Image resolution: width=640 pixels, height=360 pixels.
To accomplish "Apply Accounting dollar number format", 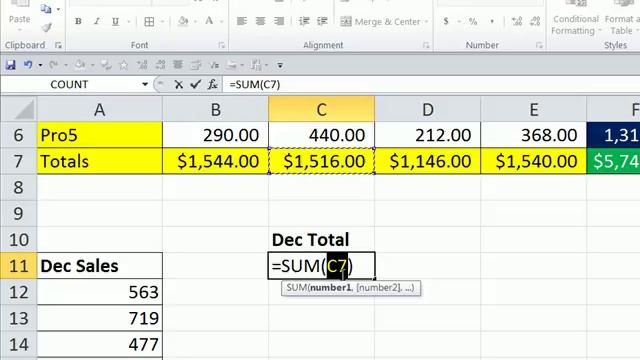I will (x=446, y=21).
